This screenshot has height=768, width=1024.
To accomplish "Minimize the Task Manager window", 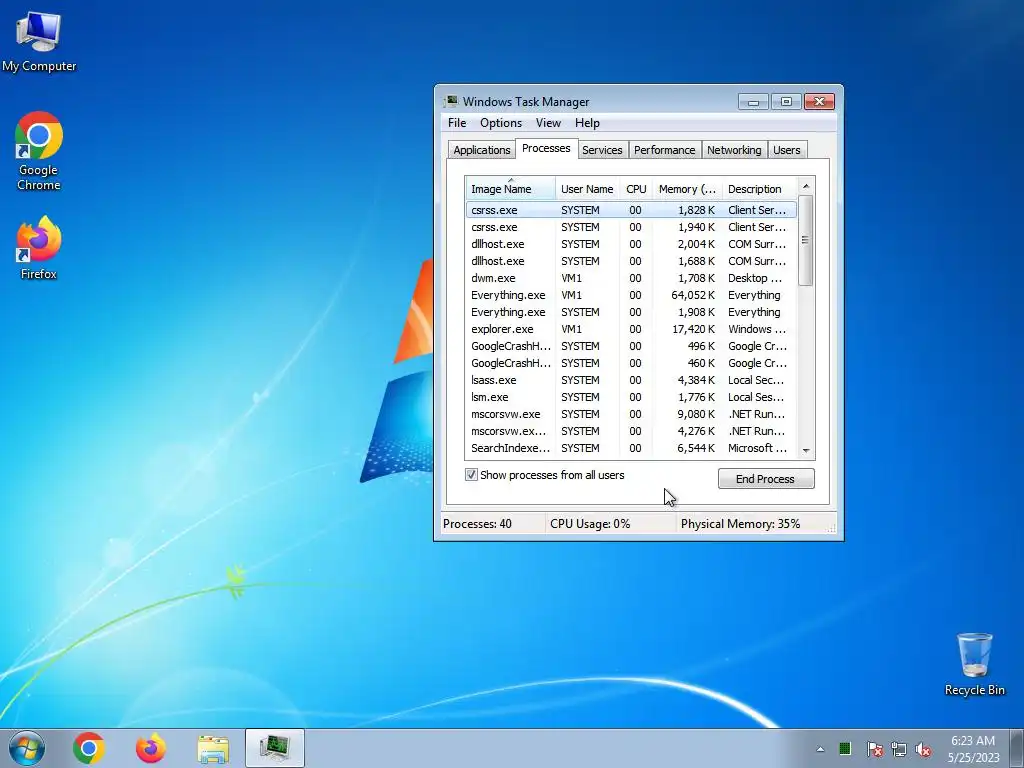I will click(x=753, y=102).
